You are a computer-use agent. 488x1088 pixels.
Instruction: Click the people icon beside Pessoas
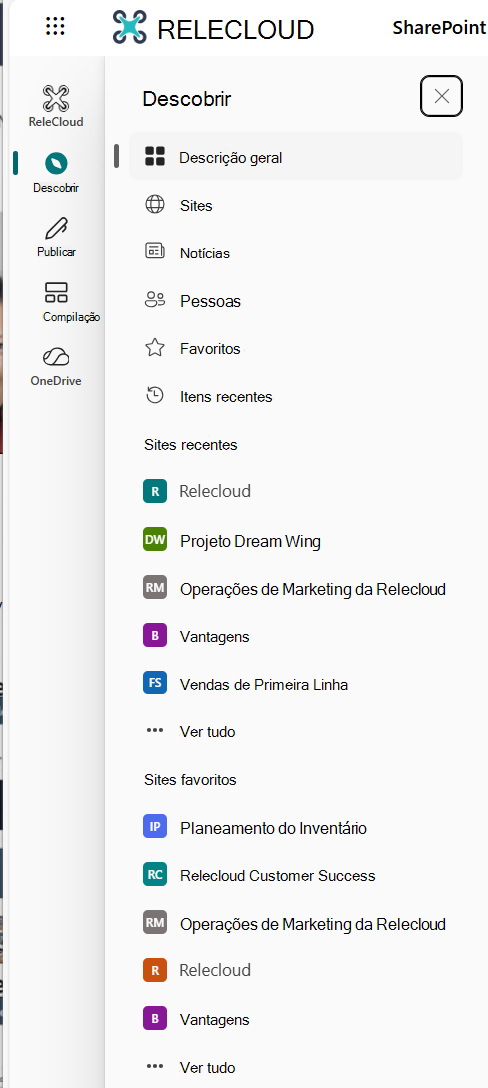point(155,300)
